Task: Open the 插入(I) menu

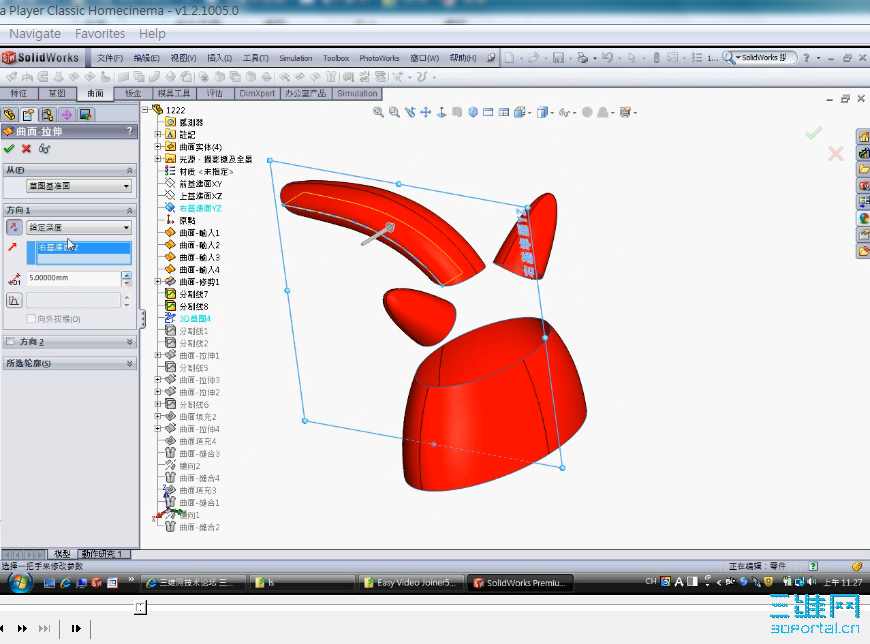Action: coord(219,58)
